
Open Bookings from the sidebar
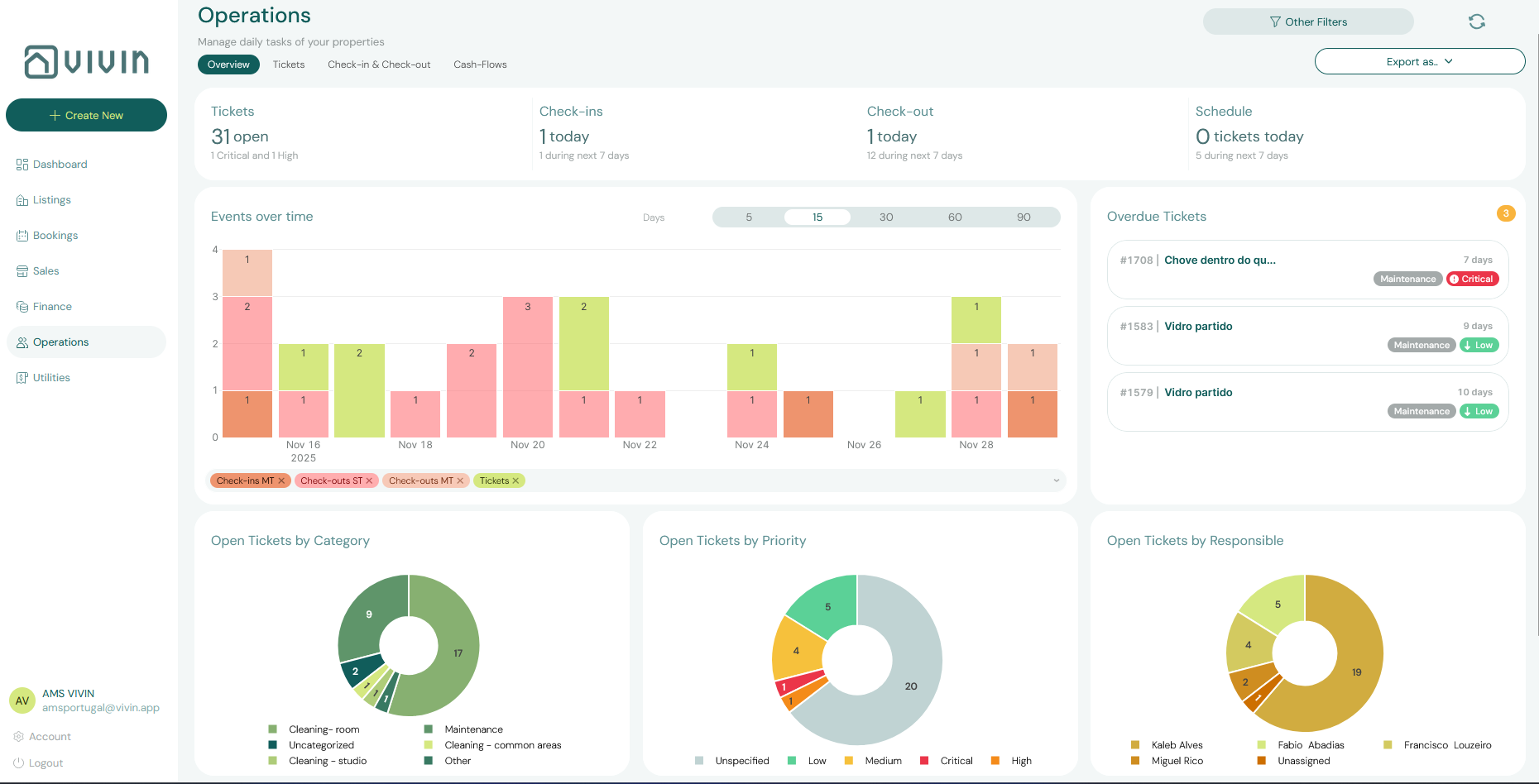[x=22, y=235]
